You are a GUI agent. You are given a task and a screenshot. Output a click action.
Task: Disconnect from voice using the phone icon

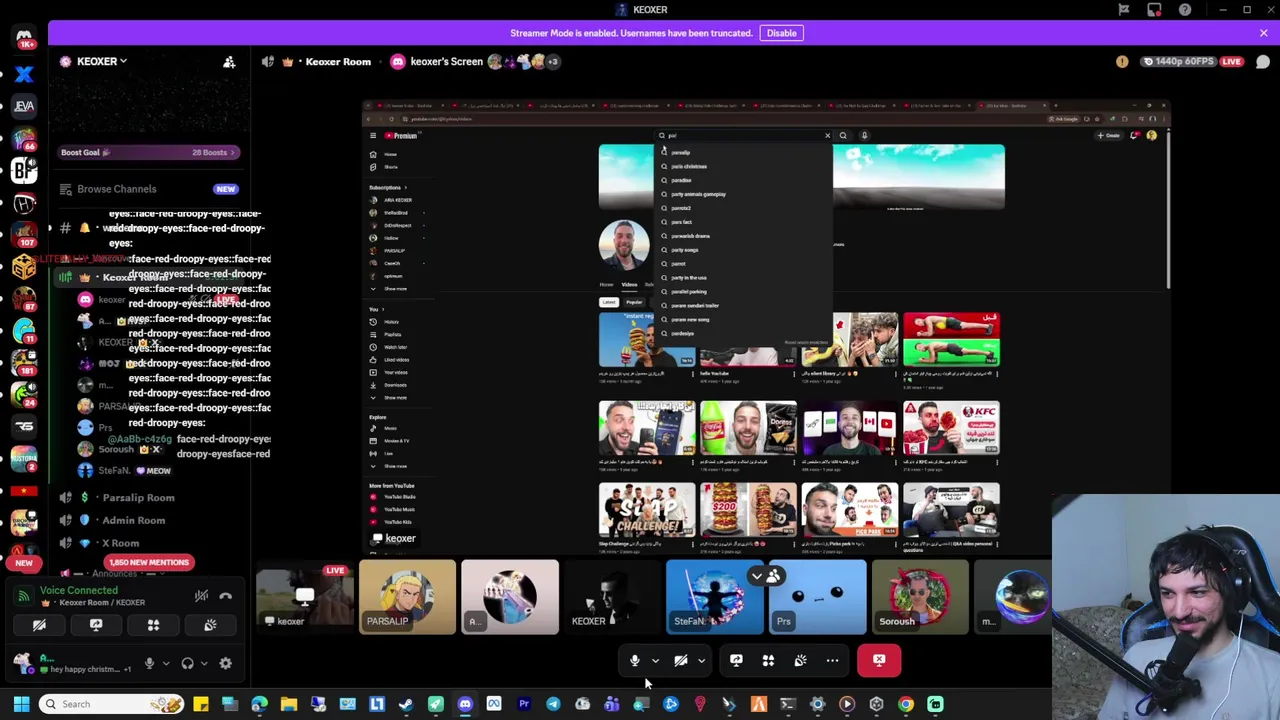[x=226, y=596]
